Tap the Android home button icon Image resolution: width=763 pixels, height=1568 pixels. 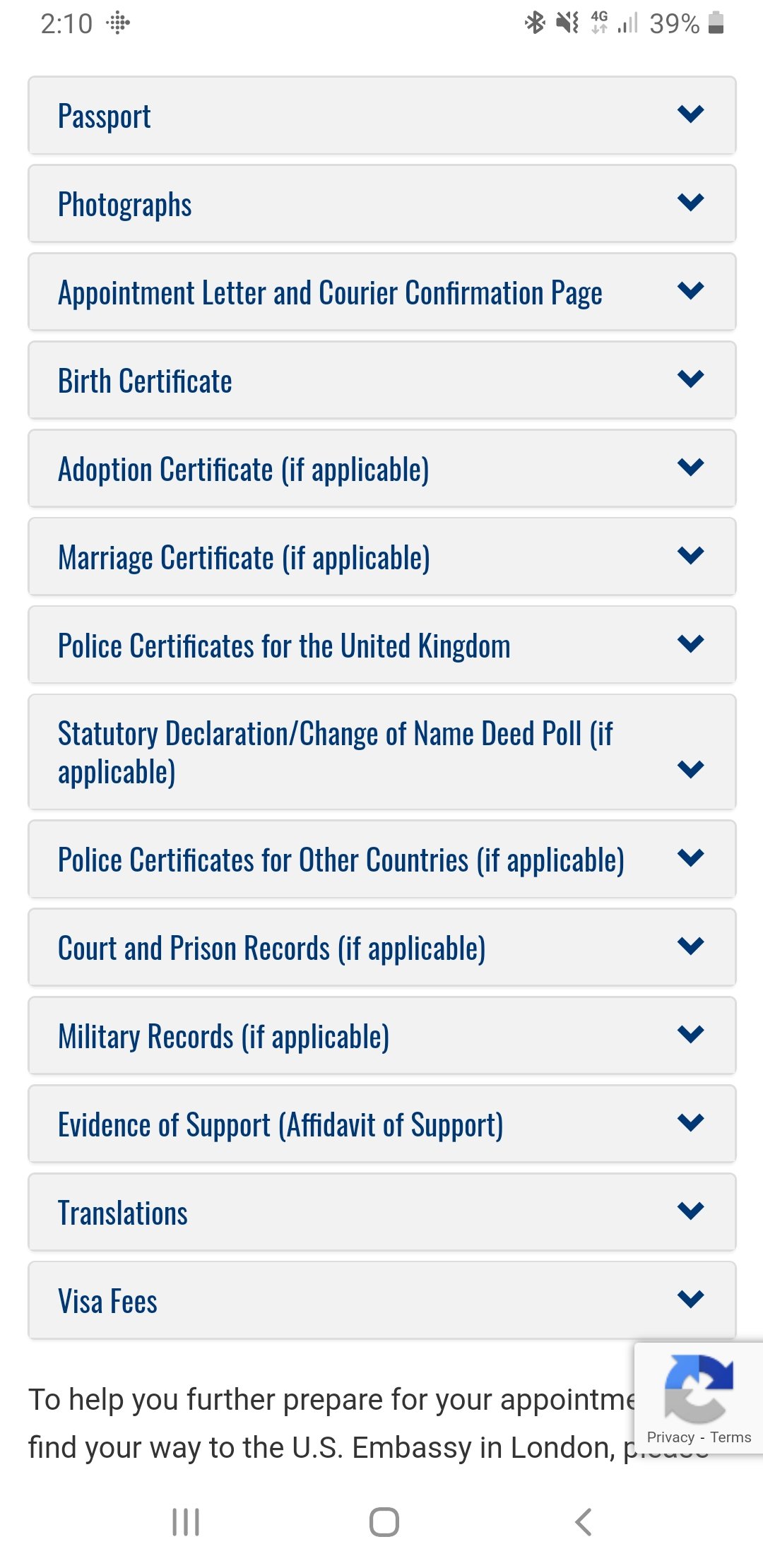click(x=384, y=1522)
